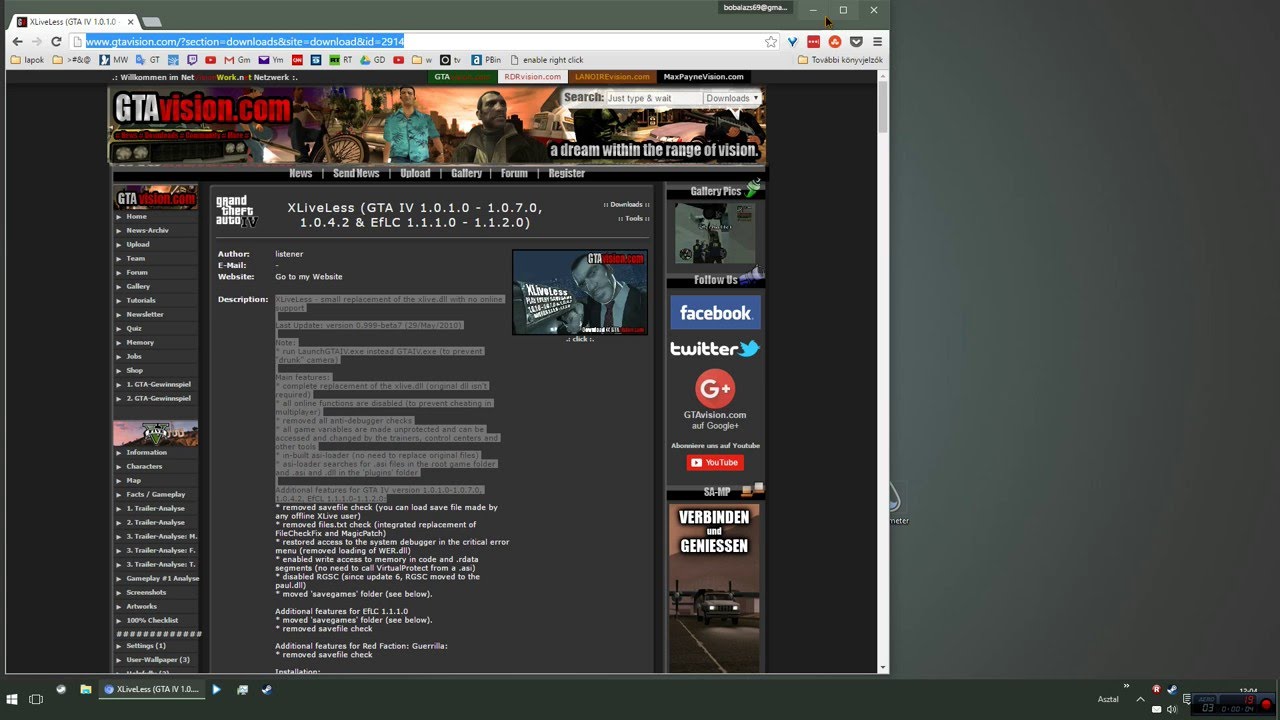Open the Upload top menu item
The image size is (1280, 720).
tap(415, 173)
